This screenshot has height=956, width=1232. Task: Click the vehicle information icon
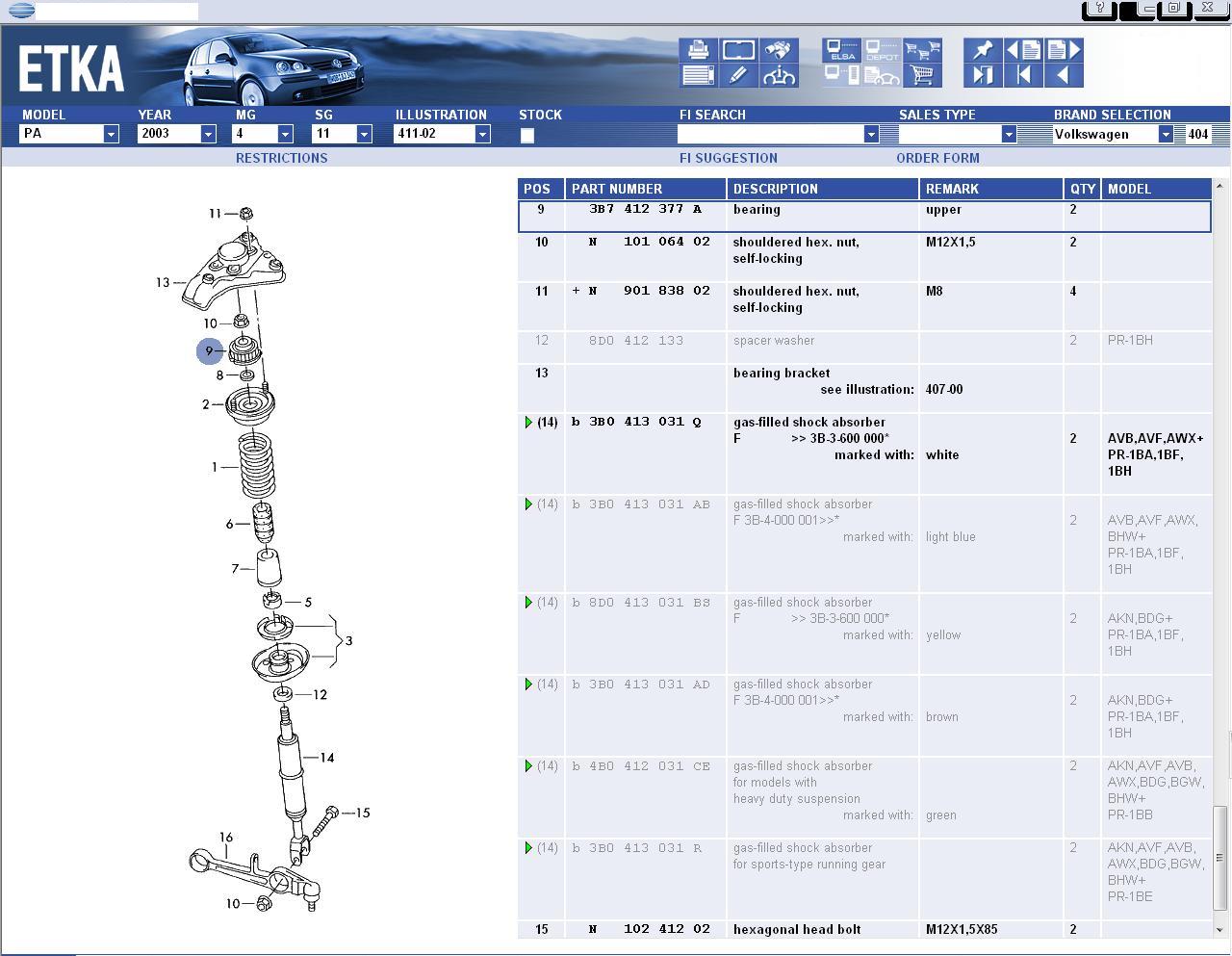(x=779, y=75)
